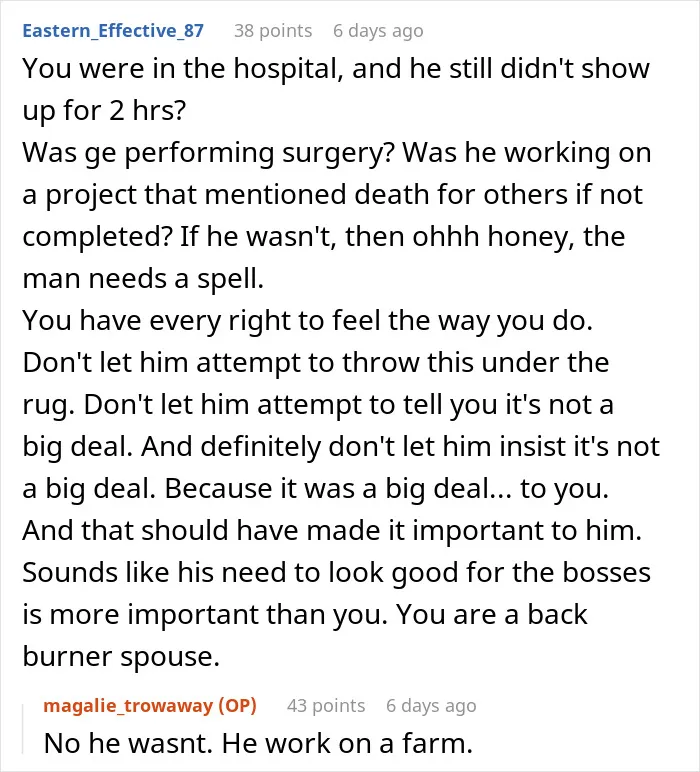Click 'Don't let him attempt to throw this' line
Screen dimensions: 700x772
click(x=316, y=363)
